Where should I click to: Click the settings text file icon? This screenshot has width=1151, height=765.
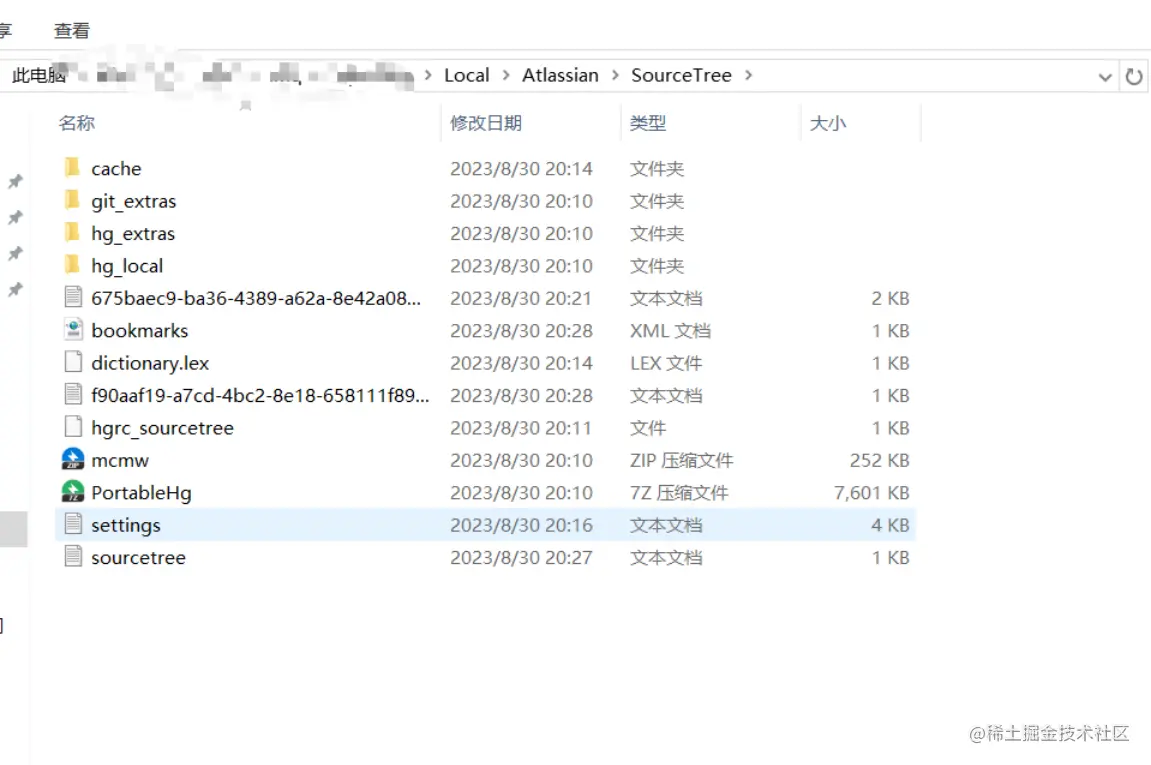[73, 524]
